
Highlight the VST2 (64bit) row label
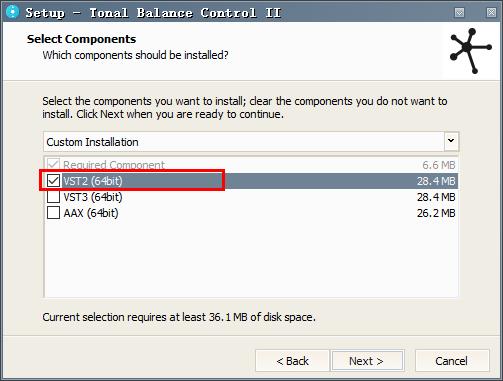coord(93,181)
